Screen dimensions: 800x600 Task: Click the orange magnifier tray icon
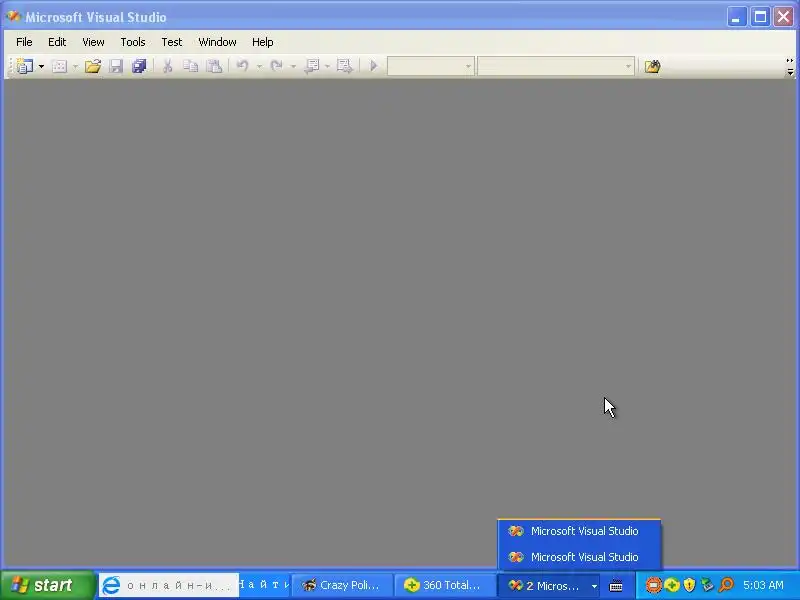(726, 585)
